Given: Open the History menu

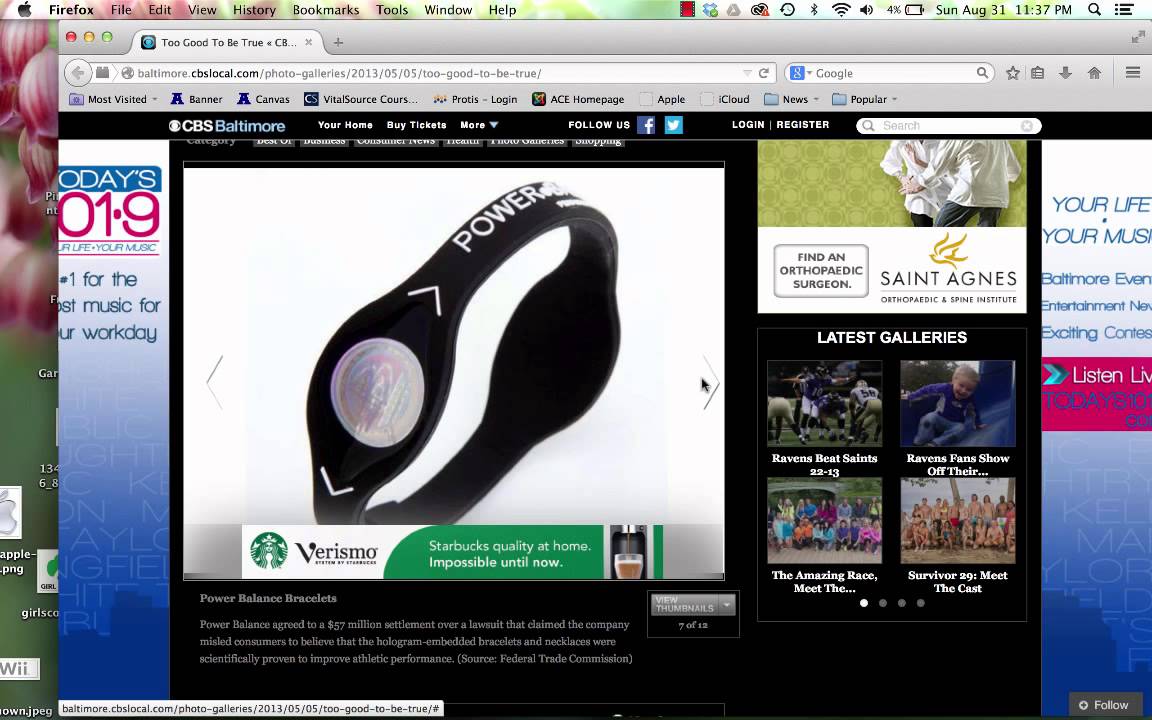Looking at the screenshot, I should (x=253, y=10).
